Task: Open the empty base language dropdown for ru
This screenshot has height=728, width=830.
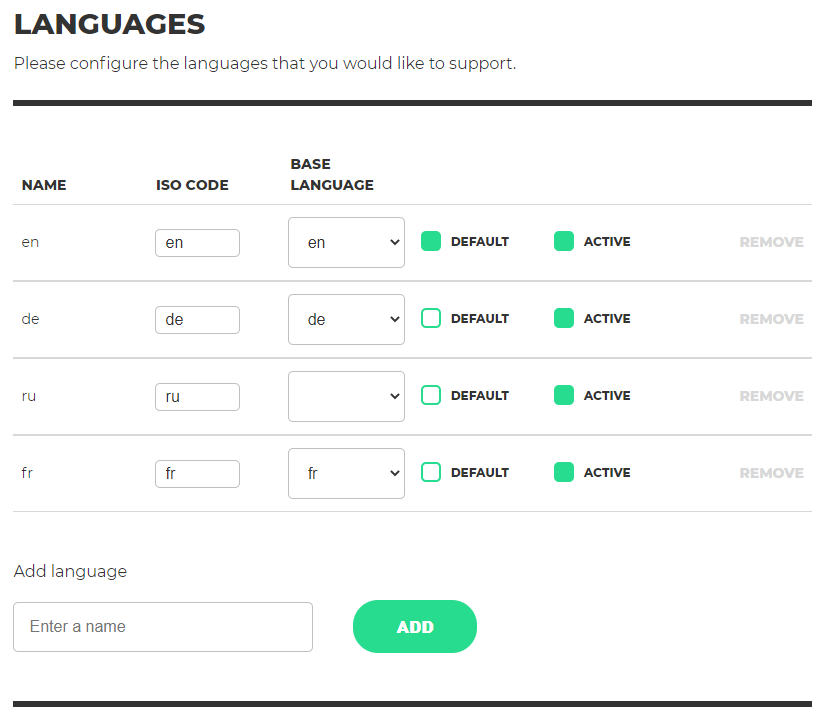Action: (x=346, y=397)
